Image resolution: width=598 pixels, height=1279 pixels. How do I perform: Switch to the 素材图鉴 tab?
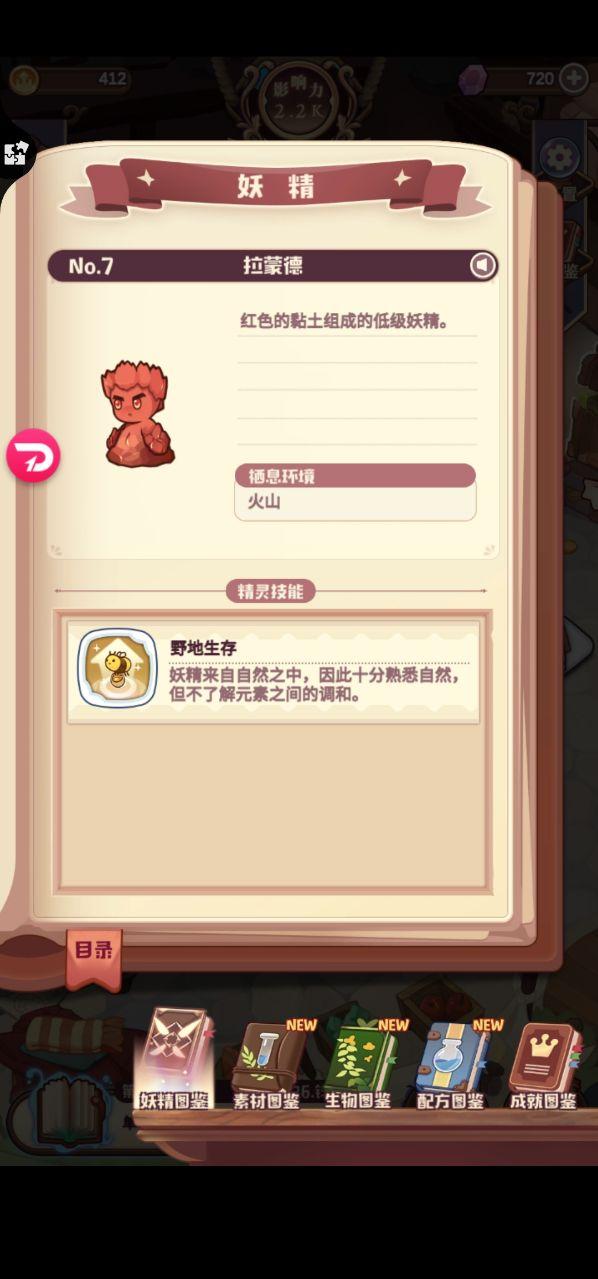(x=266, y=1064)
